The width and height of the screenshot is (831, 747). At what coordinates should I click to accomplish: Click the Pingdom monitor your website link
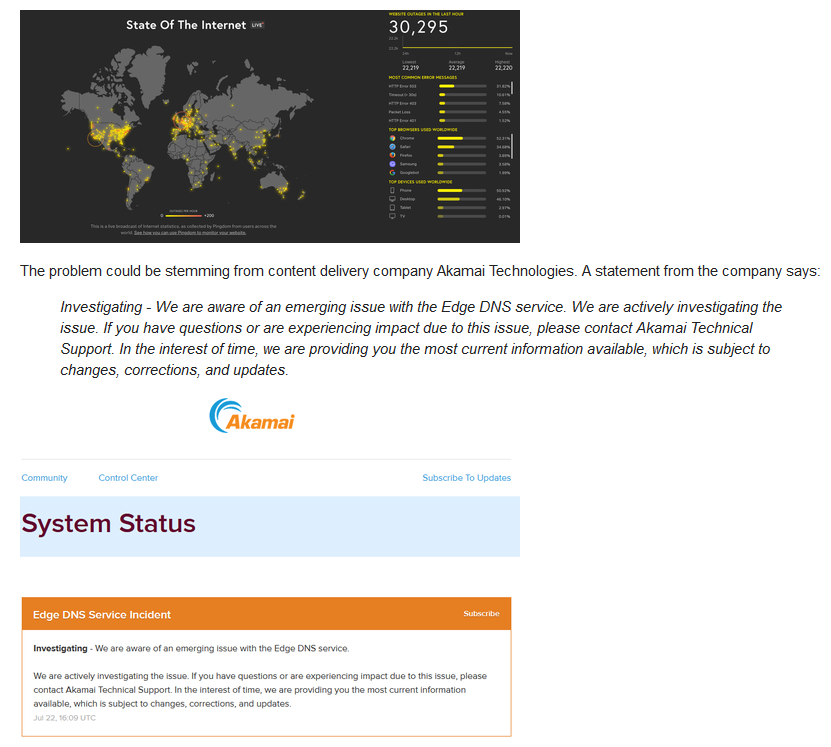pyautogui.click(x=190, y=233)
